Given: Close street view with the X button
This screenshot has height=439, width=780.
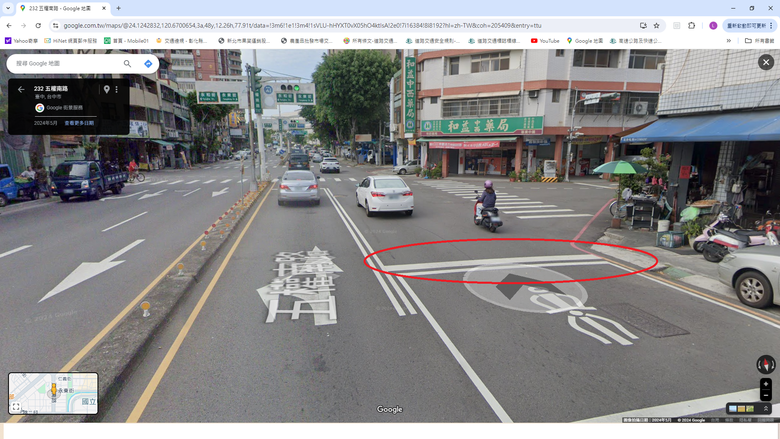Looking at the screenshot, I should point(766,62).
